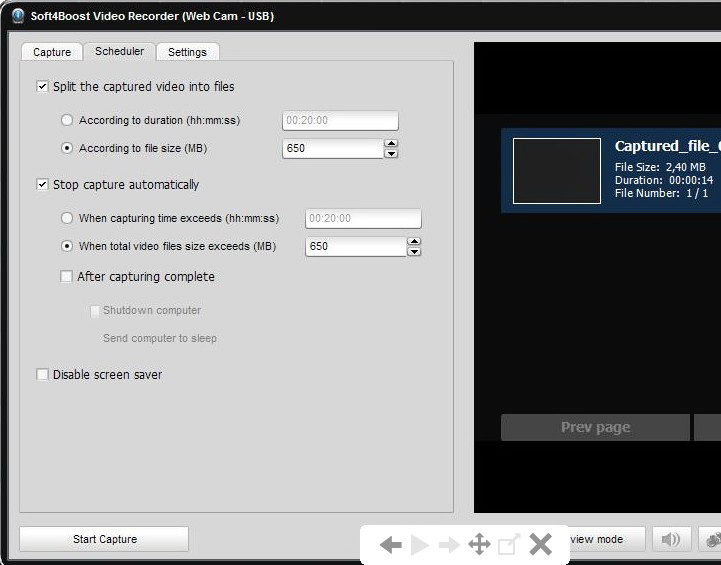
Task: Choose When total video files size exceeds
Action: (x=67, y=246)
